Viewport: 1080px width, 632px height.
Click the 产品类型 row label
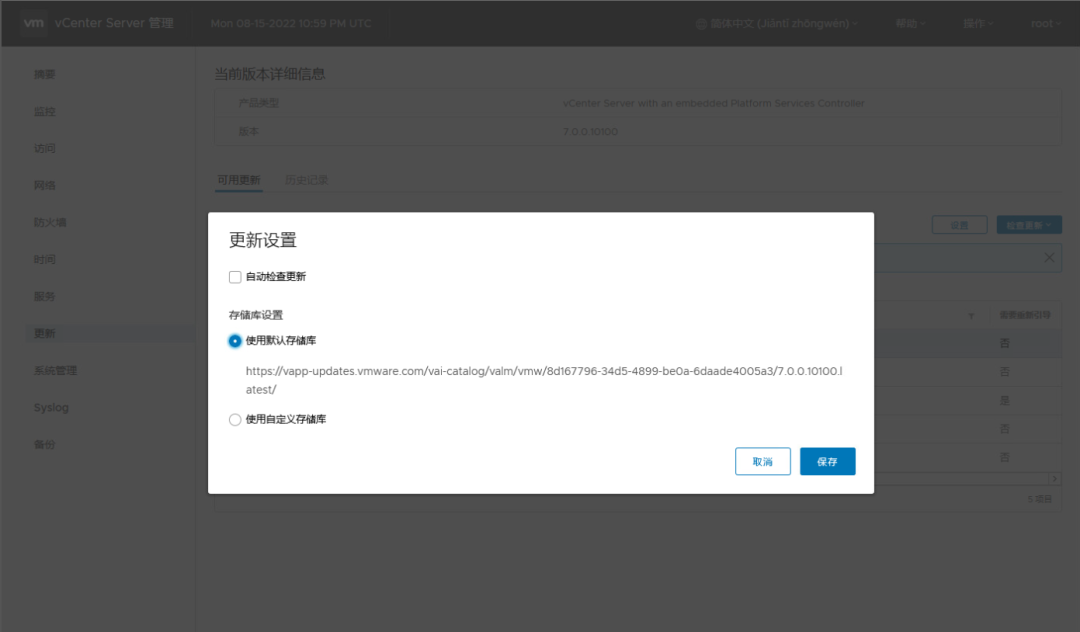point(259,103)
